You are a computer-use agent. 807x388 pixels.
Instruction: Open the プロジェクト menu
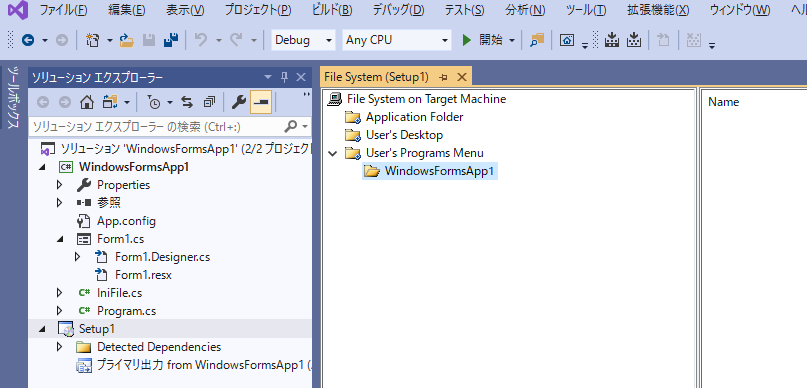click(258, 10)
